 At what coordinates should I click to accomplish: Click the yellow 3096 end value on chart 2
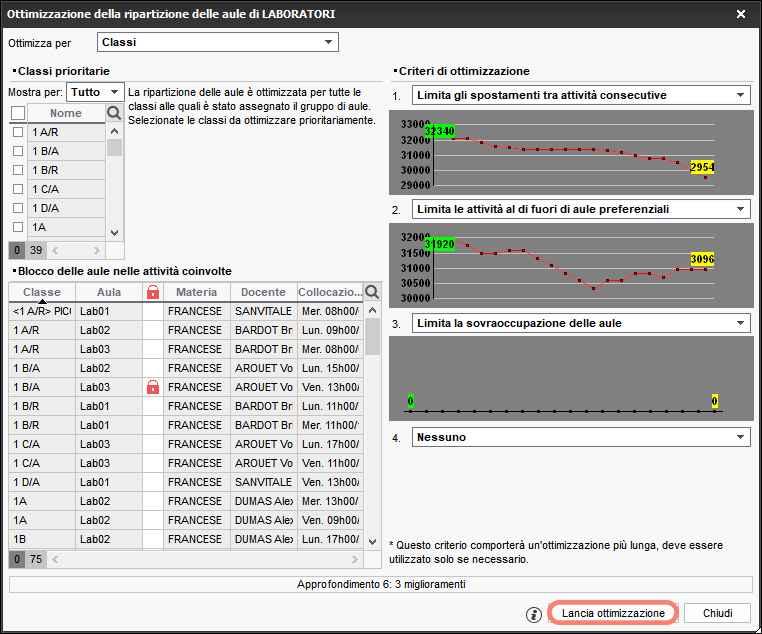[x=702, y=259]
